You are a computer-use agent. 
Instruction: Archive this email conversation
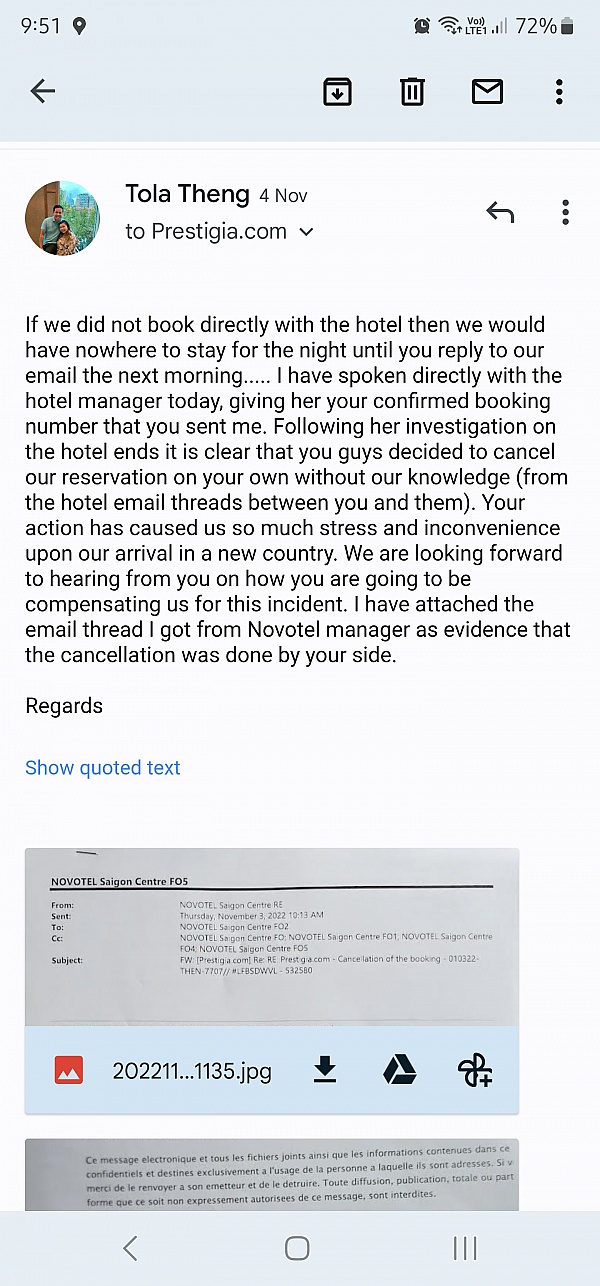(x=337, y=92)
